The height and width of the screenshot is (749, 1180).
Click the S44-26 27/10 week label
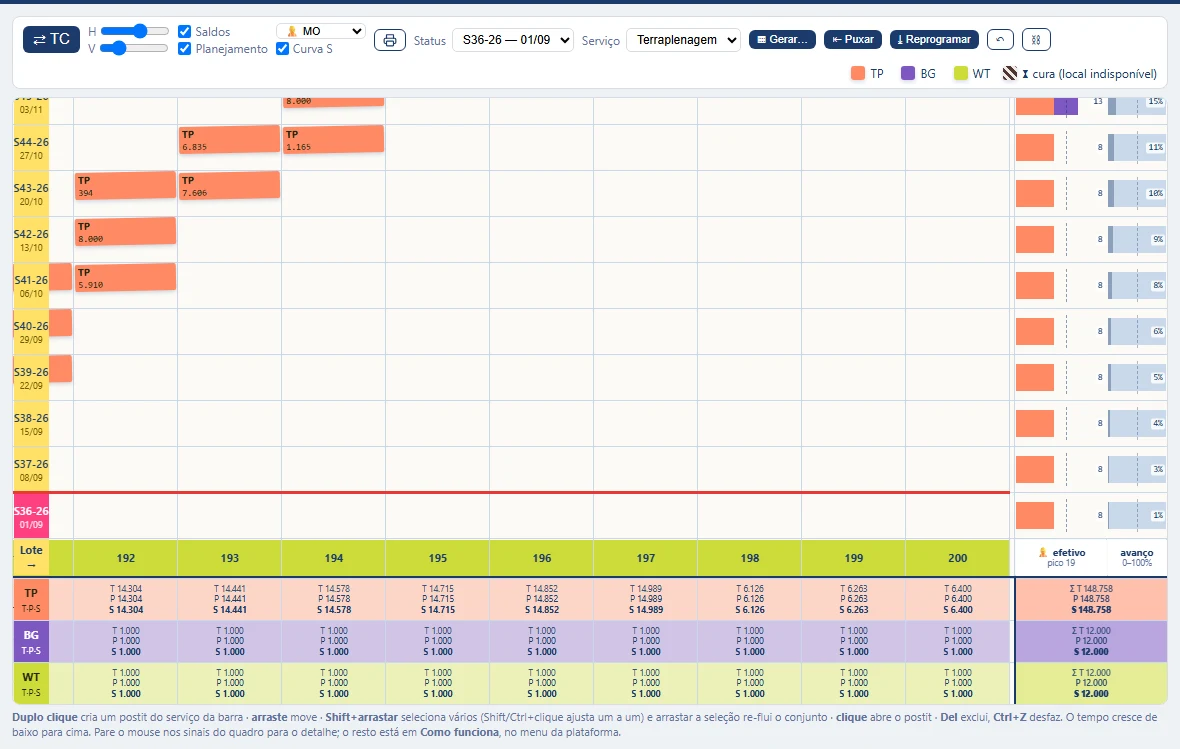coord(31,148)
